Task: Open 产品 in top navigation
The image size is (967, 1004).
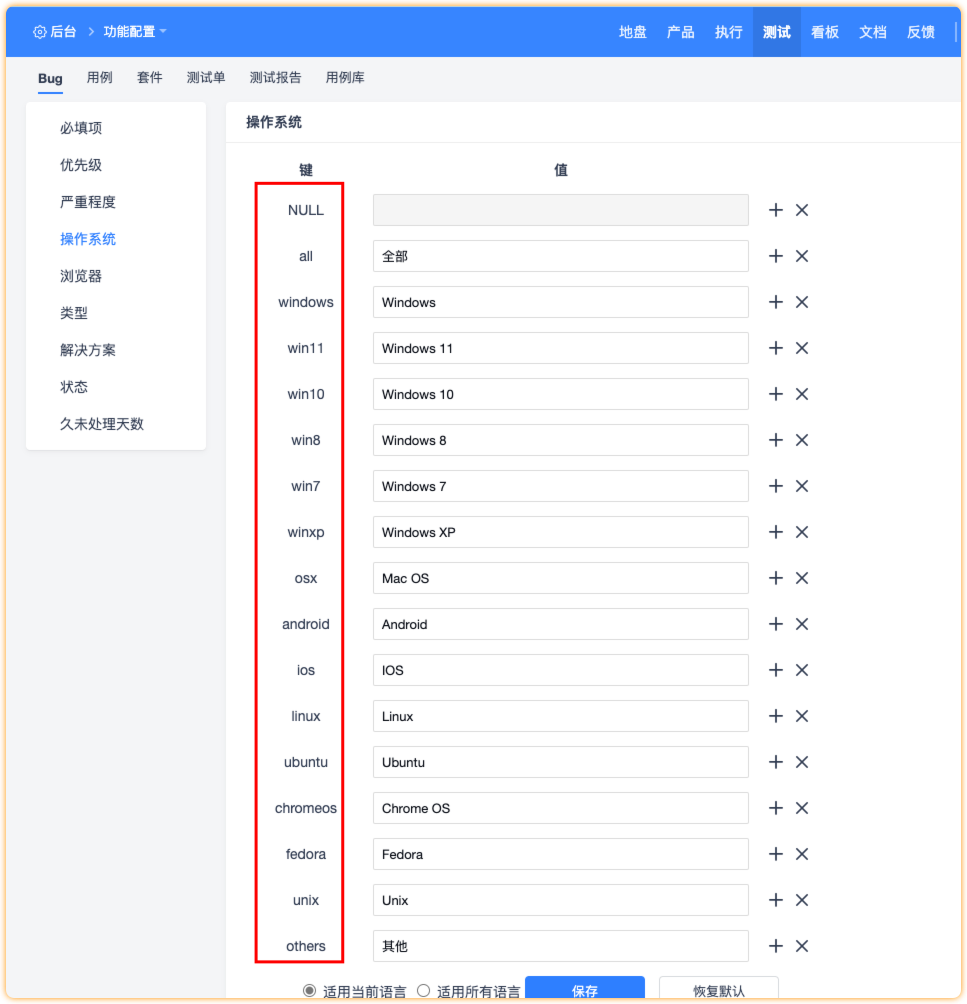Action: coord(681,32)
